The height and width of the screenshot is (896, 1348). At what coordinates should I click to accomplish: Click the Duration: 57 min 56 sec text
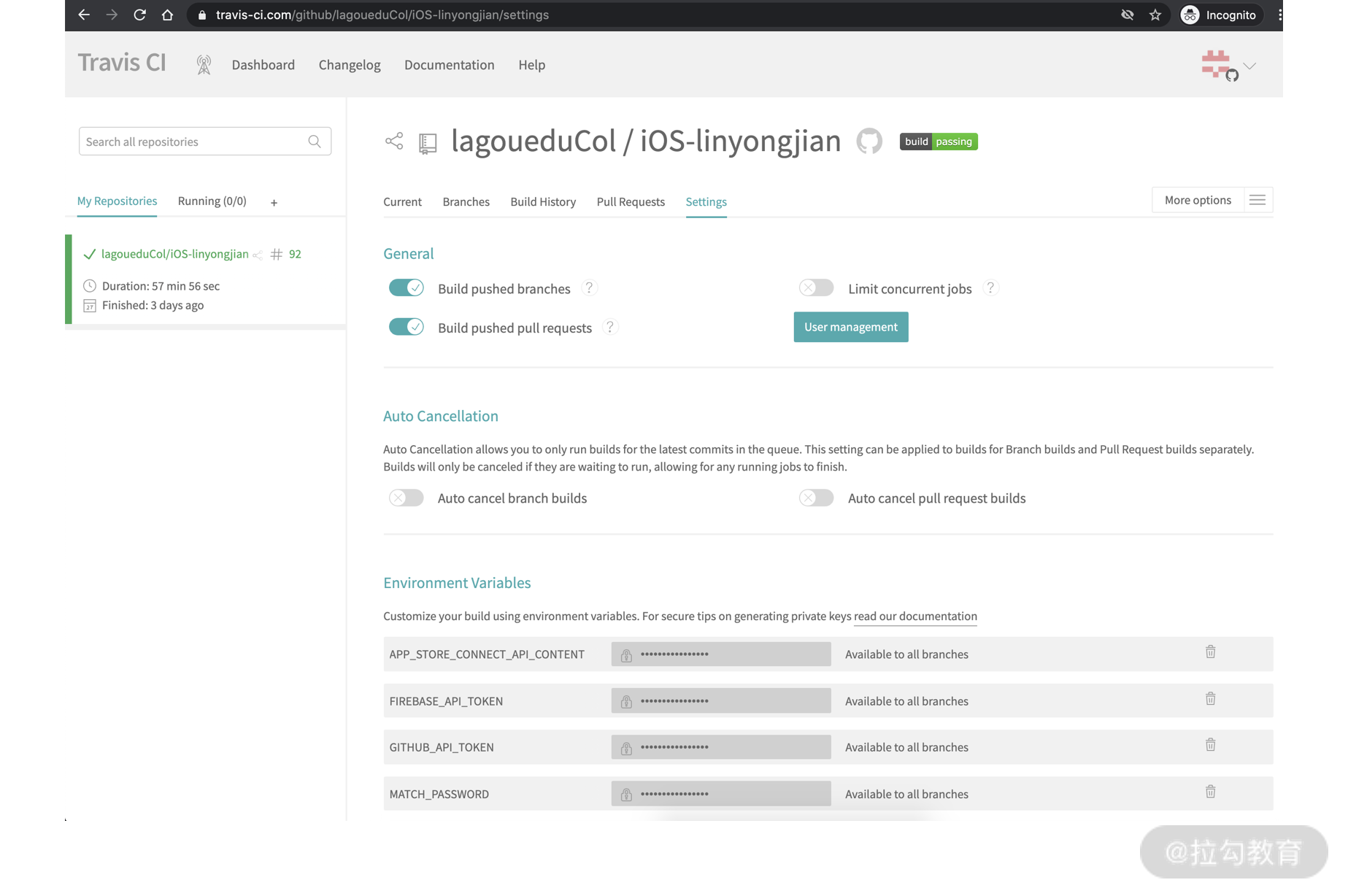click(161, 286)
